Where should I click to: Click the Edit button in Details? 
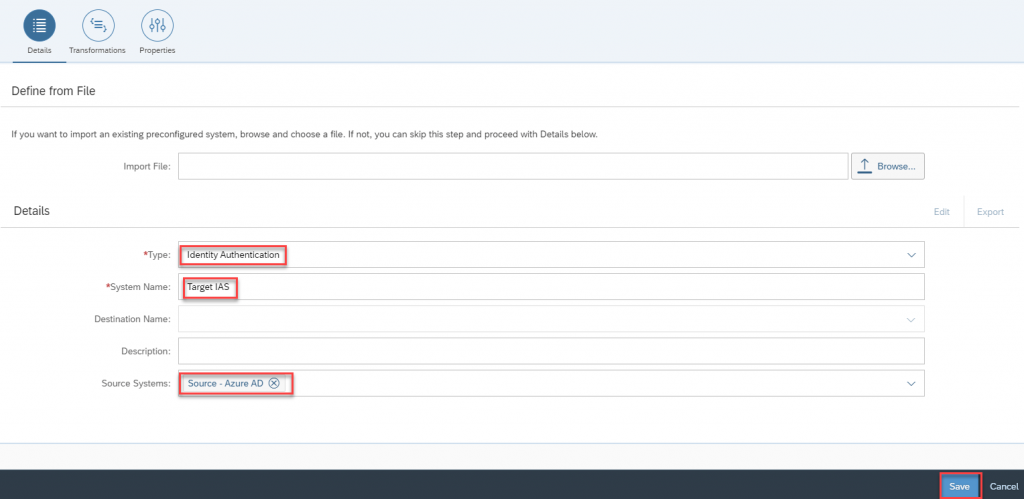point(941,212)
